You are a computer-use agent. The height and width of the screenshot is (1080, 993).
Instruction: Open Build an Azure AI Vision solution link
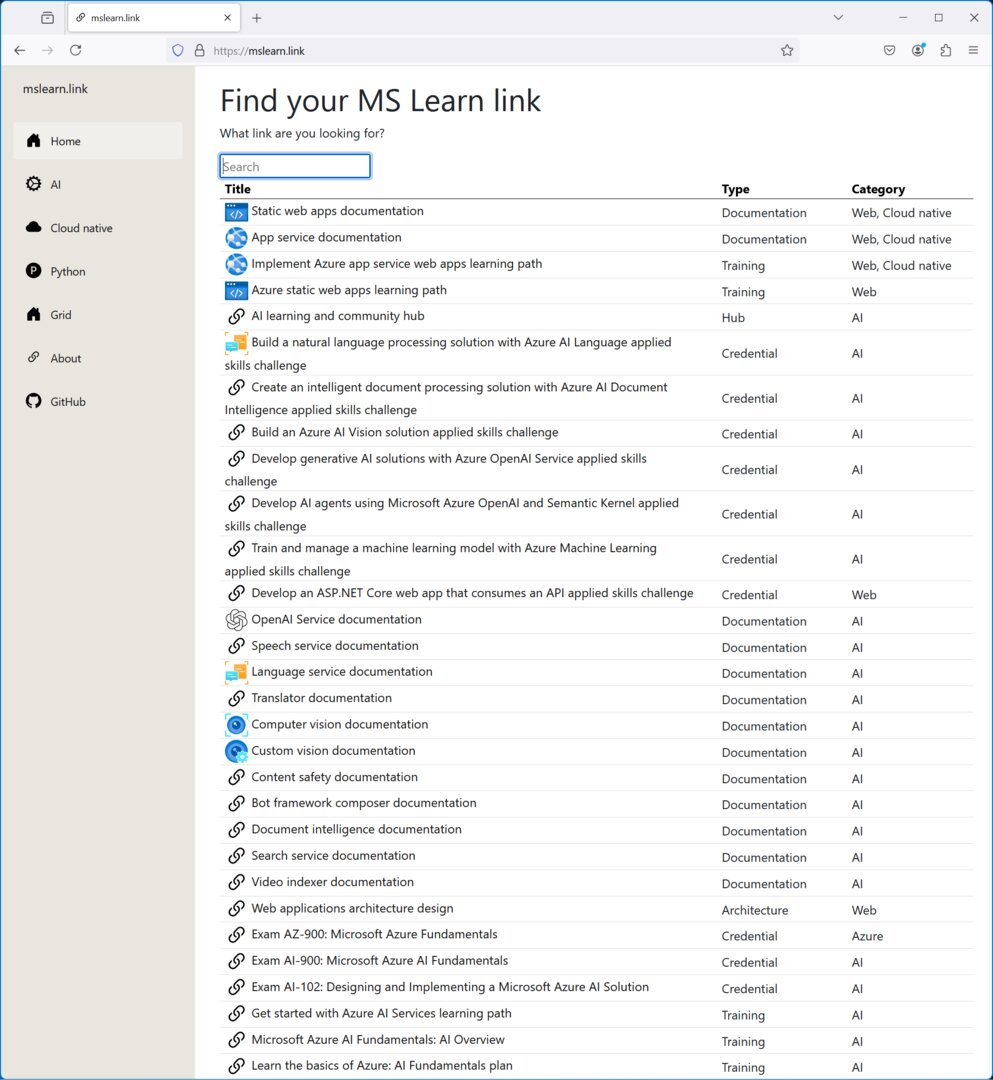point(405,432)
